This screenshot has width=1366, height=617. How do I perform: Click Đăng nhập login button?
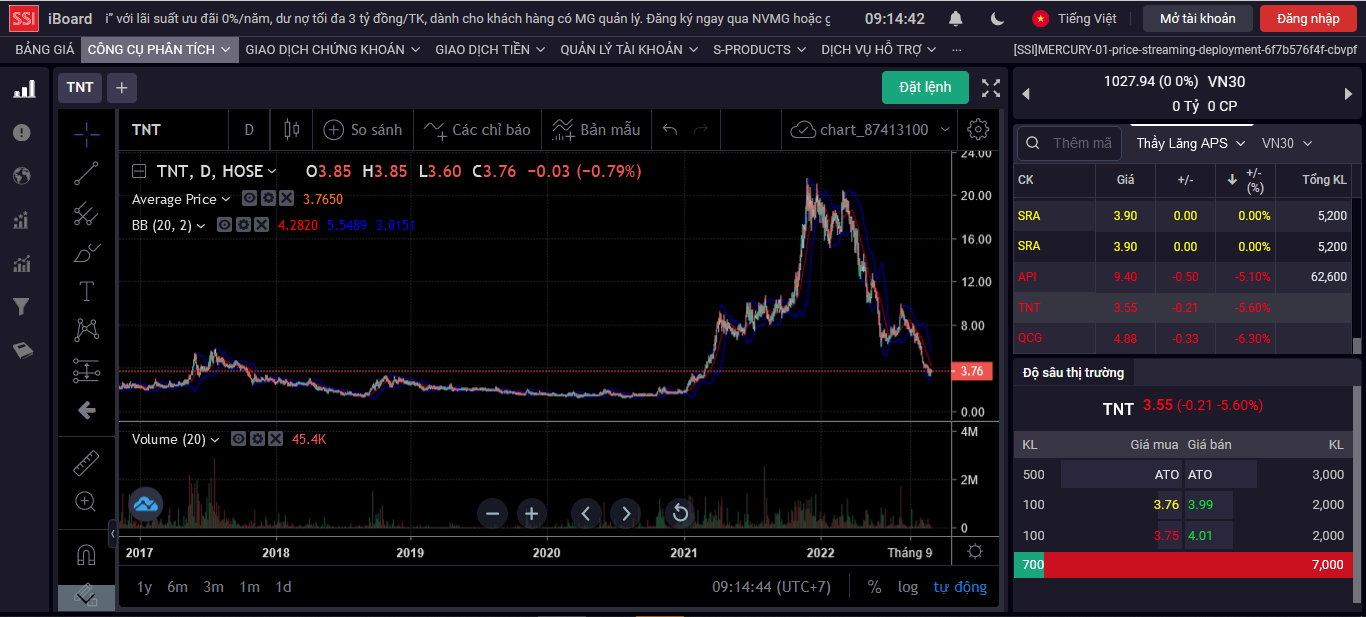point(1308,19)
